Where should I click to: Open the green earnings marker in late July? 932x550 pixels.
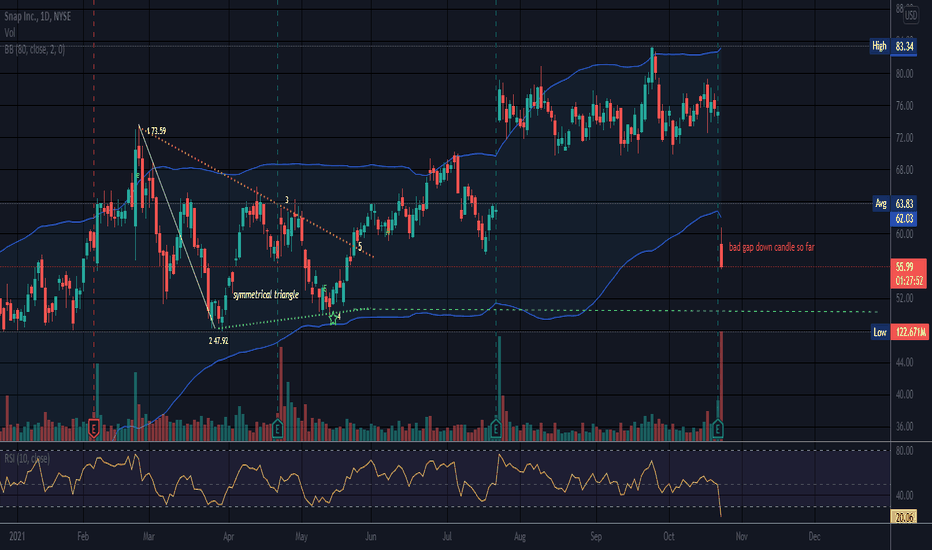496,428
